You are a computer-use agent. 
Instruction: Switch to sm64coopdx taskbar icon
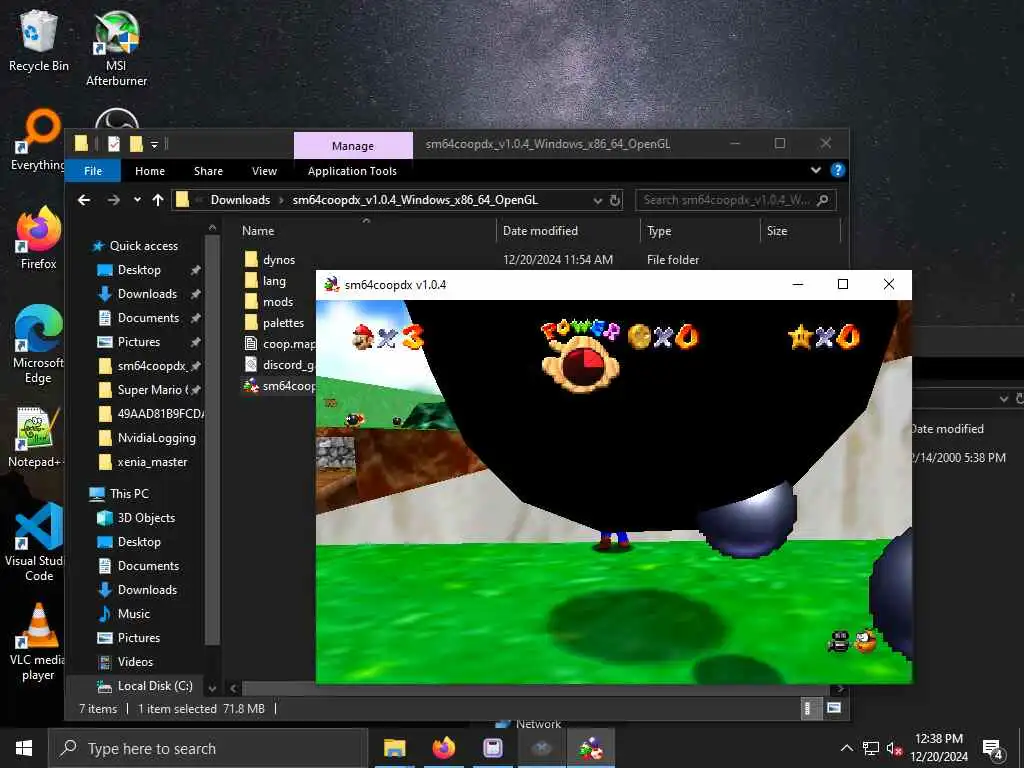pyautogui.click(x=590, y=748)
